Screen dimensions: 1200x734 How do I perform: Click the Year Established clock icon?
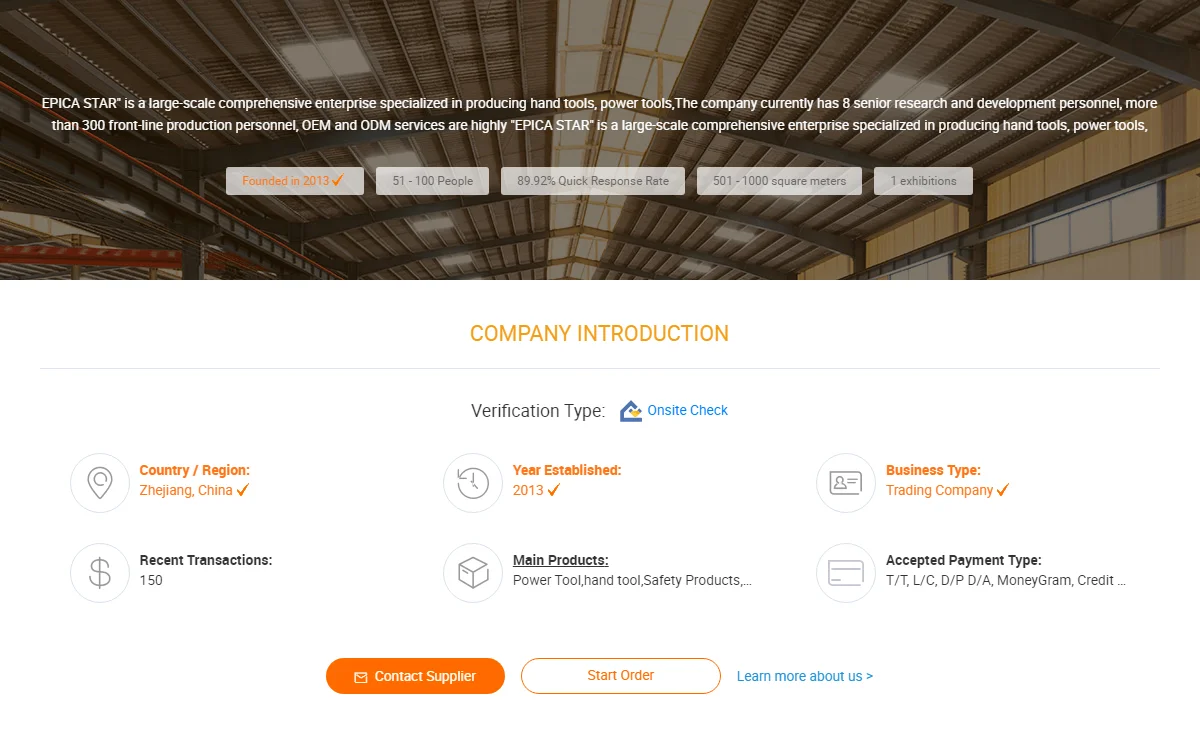(x=473, y=483)
